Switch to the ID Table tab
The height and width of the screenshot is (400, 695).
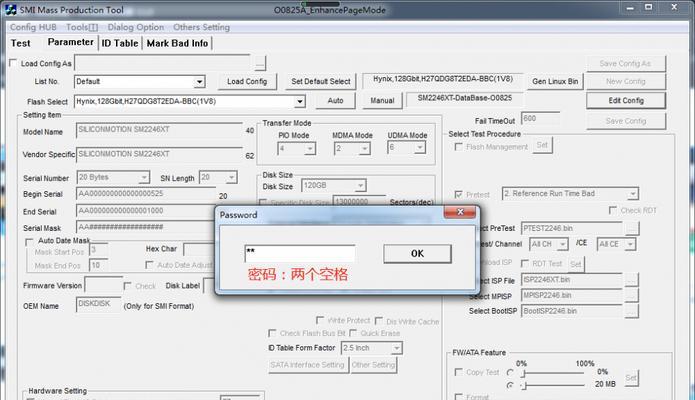(120, 43)
